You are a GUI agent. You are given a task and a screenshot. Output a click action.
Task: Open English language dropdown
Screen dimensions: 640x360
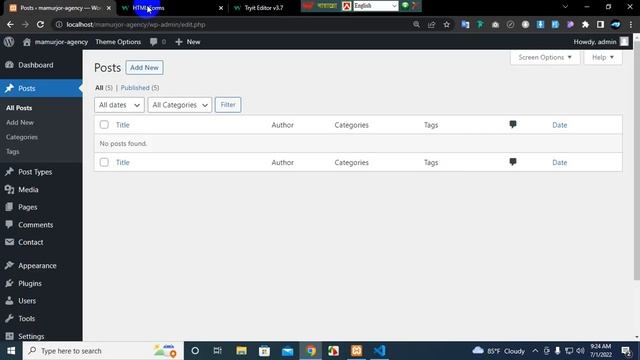point(376,6)
